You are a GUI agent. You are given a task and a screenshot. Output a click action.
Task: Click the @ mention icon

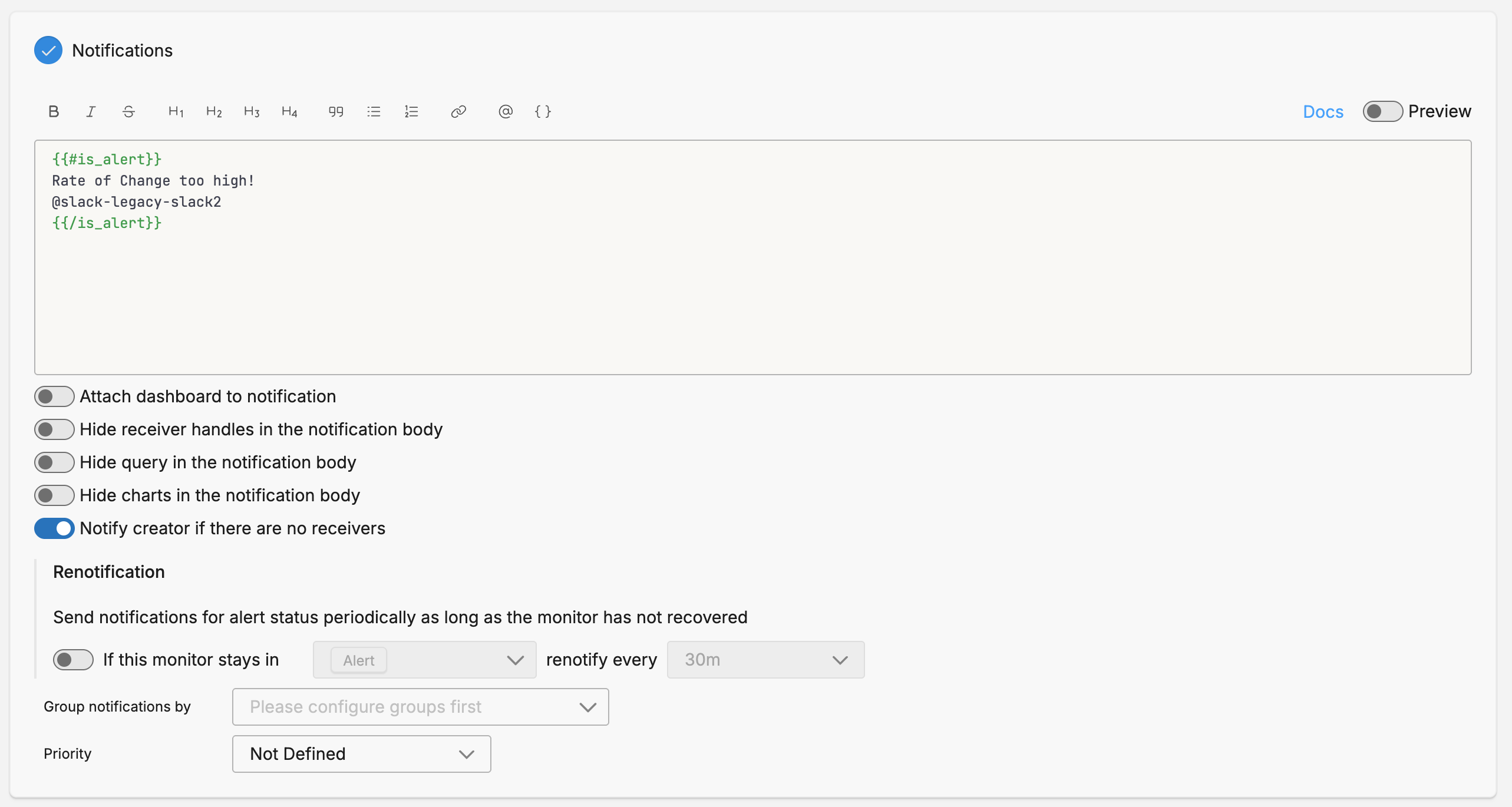(x=506, y=111)
